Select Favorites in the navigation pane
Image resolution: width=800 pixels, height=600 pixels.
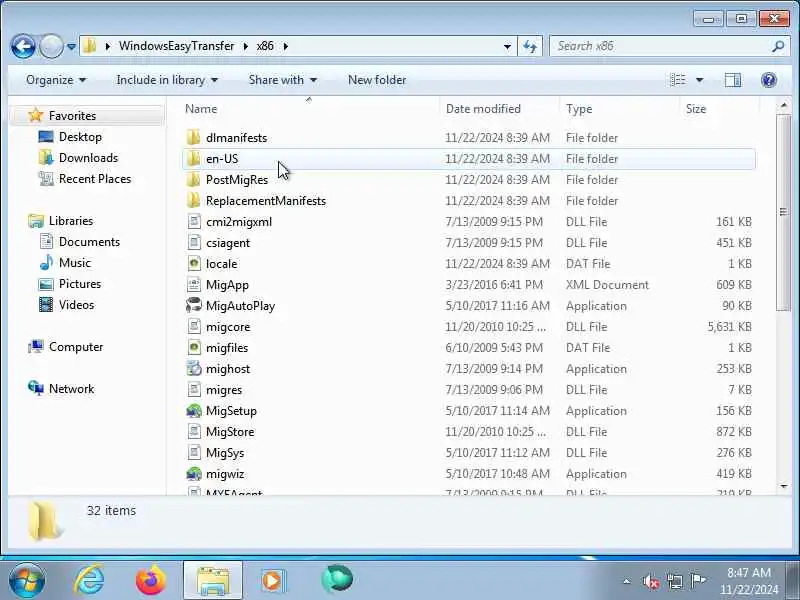click(x=72, y=116)
